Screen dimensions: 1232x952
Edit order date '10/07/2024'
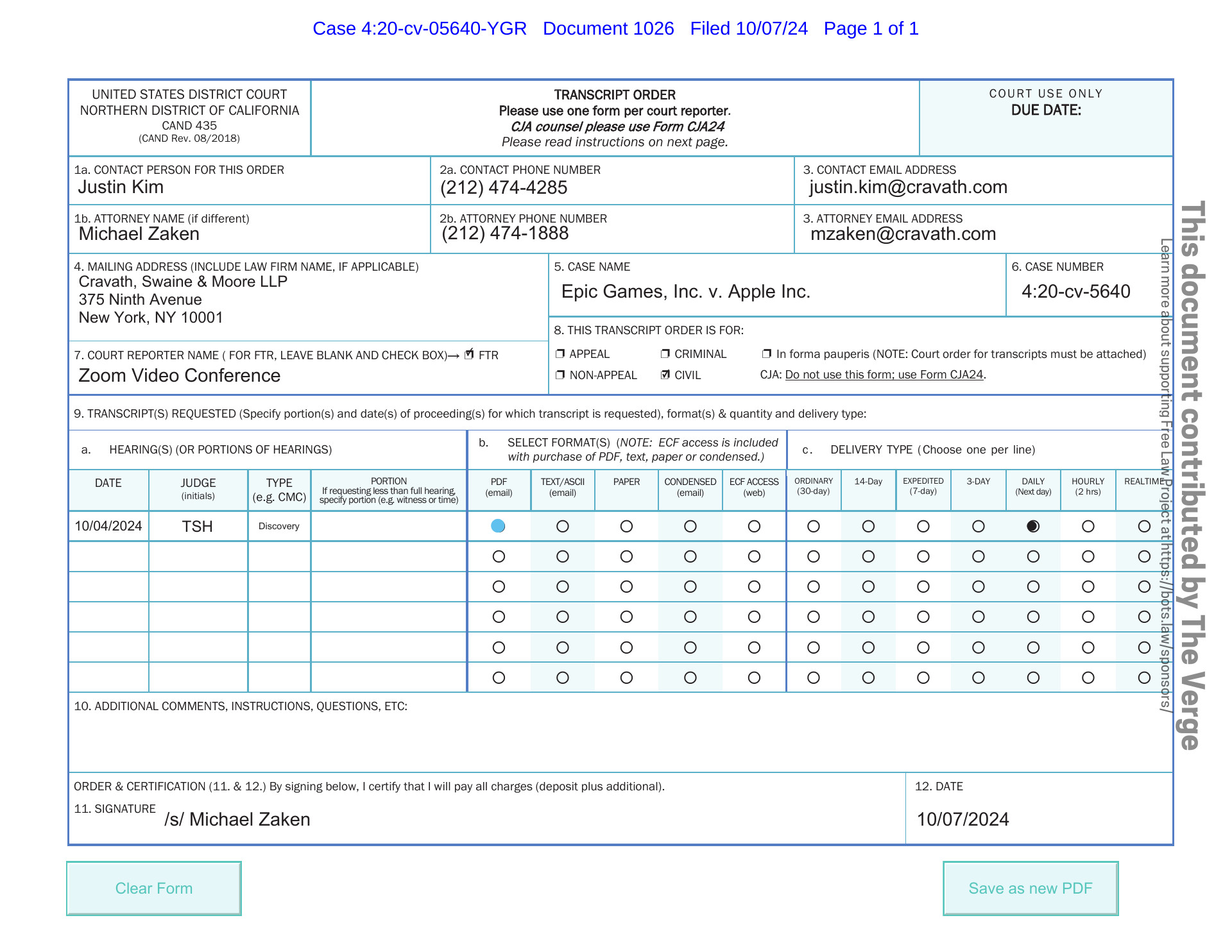click(1039, 820)
